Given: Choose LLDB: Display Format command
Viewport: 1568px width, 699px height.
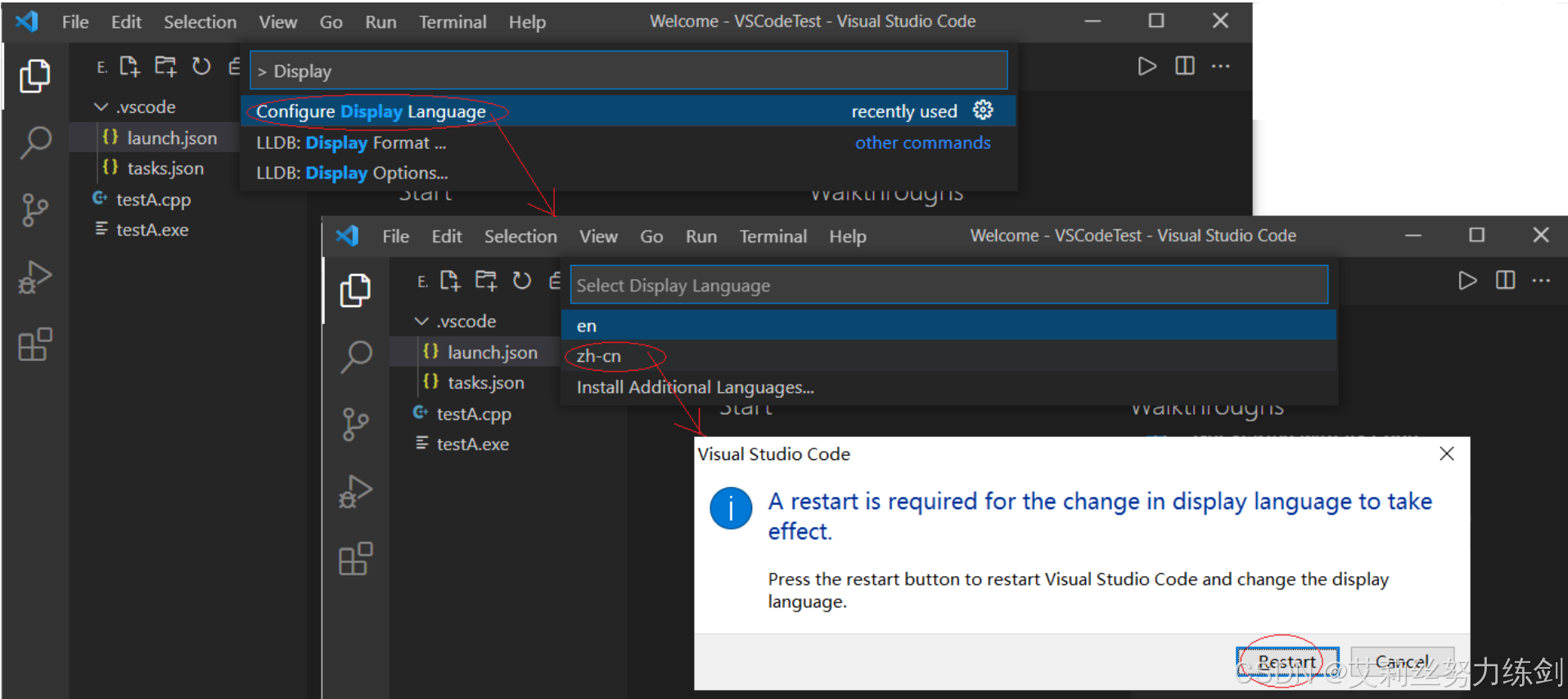Looking at the screenshot, I should pyautogui.click(x=629, y=142).
